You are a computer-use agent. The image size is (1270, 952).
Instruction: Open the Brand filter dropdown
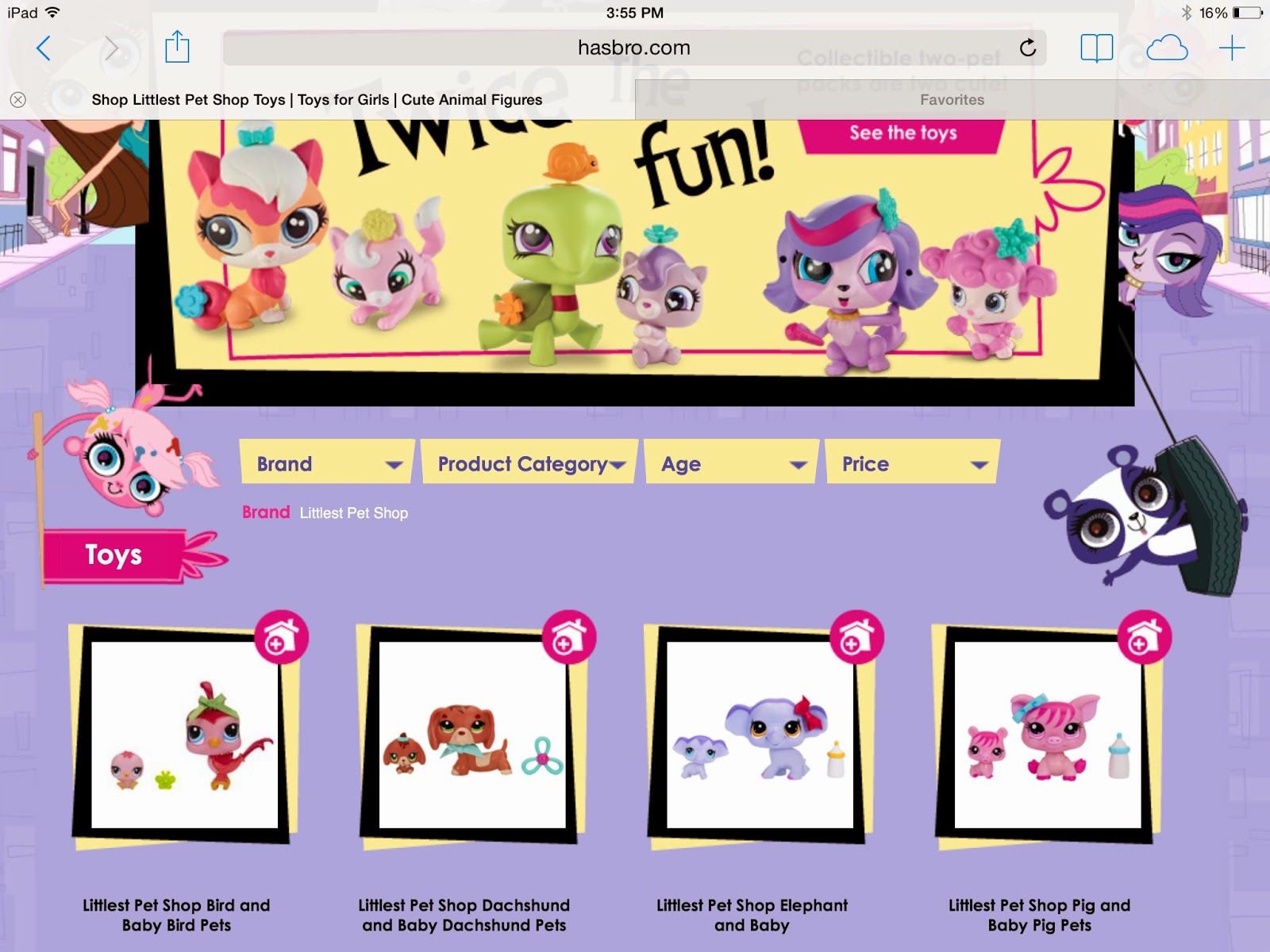[325, 463]
